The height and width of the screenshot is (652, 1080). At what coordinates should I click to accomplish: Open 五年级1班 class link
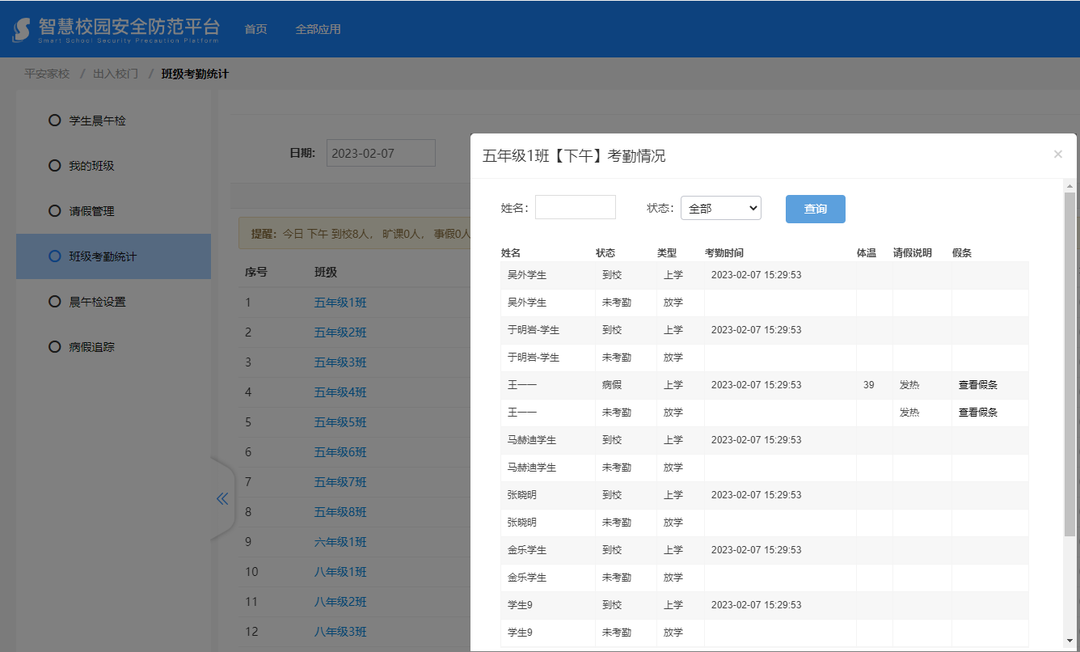tap(340, 302)
